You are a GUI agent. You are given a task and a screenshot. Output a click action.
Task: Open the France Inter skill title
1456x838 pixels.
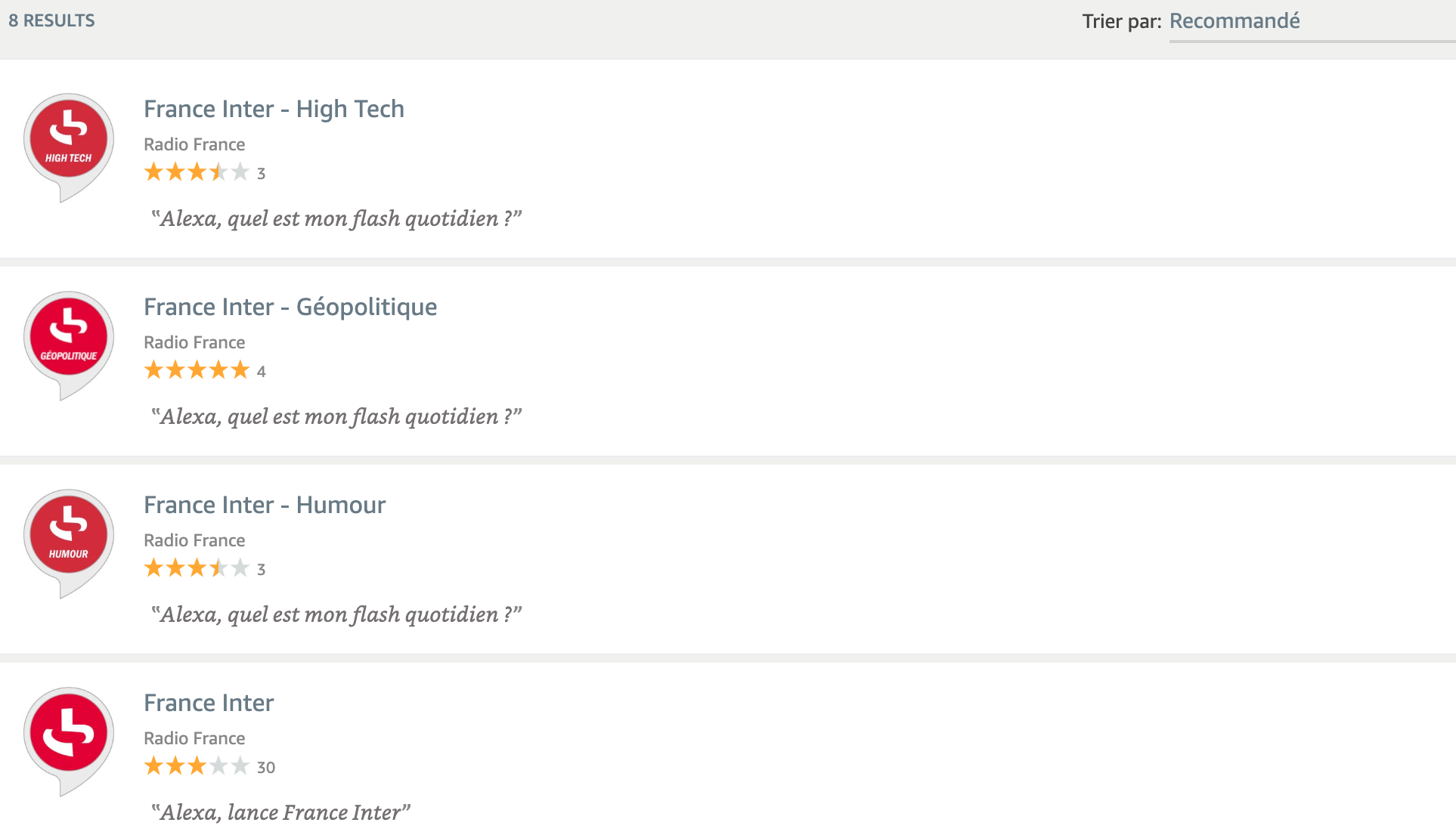click(x=209, y=703)
